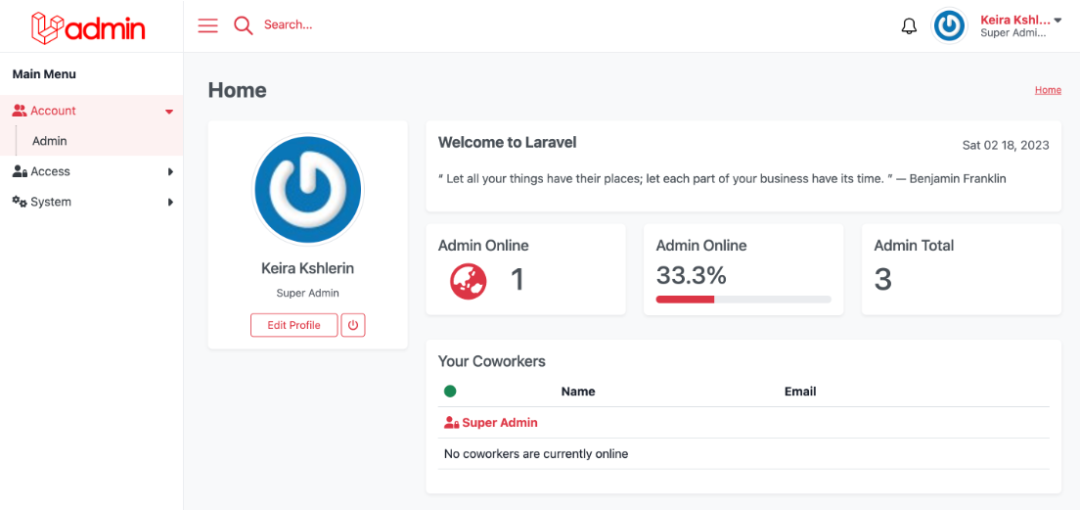Click the search magnifier icon
The width and height of the screenshot is (1080, 510).
coord(243,26)
